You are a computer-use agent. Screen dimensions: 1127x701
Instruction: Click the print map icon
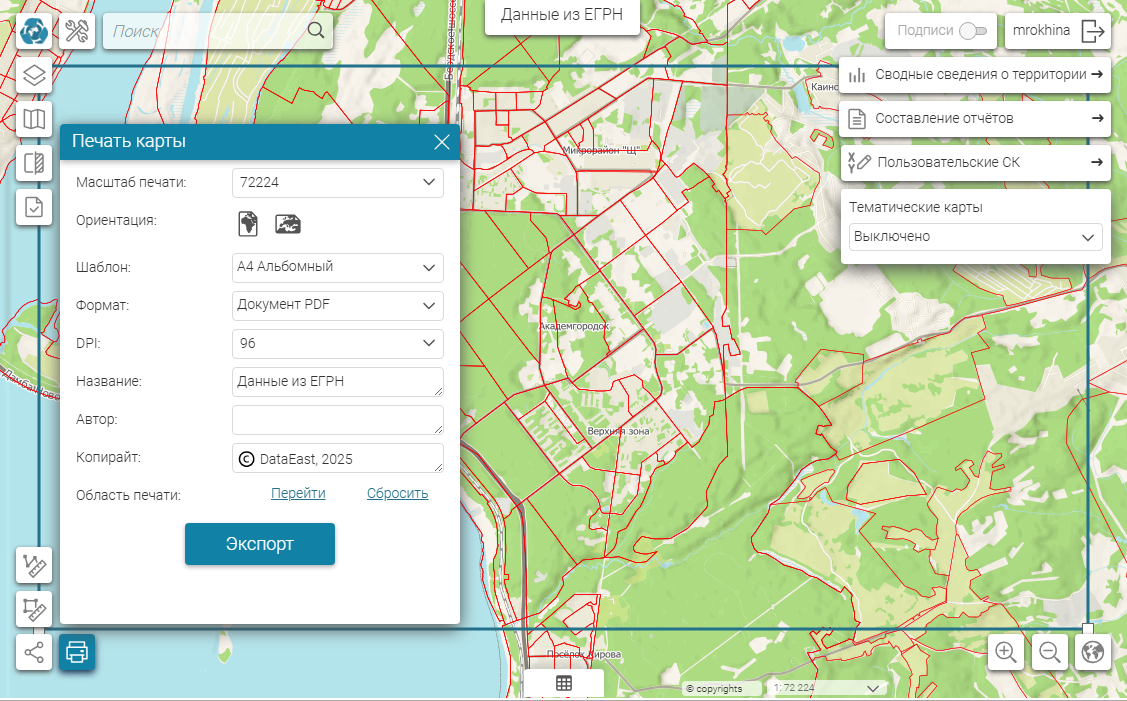pyautogui.click(x=77, y=653)
